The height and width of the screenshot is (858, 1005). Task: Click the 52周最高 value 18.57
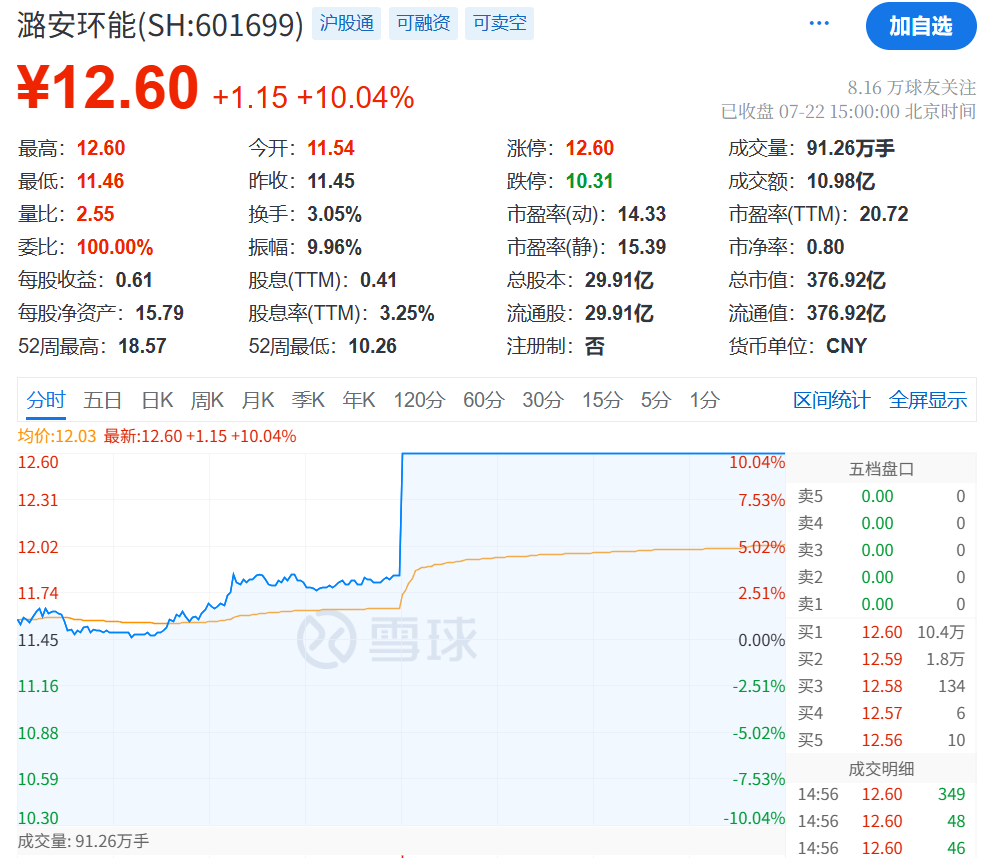point(142,347)
